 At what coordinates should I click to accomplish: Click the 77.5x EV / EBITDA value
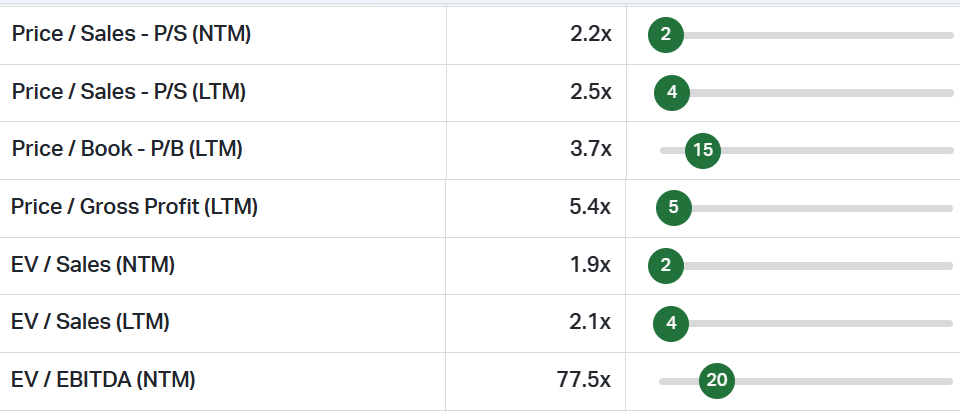coord(584,381)
